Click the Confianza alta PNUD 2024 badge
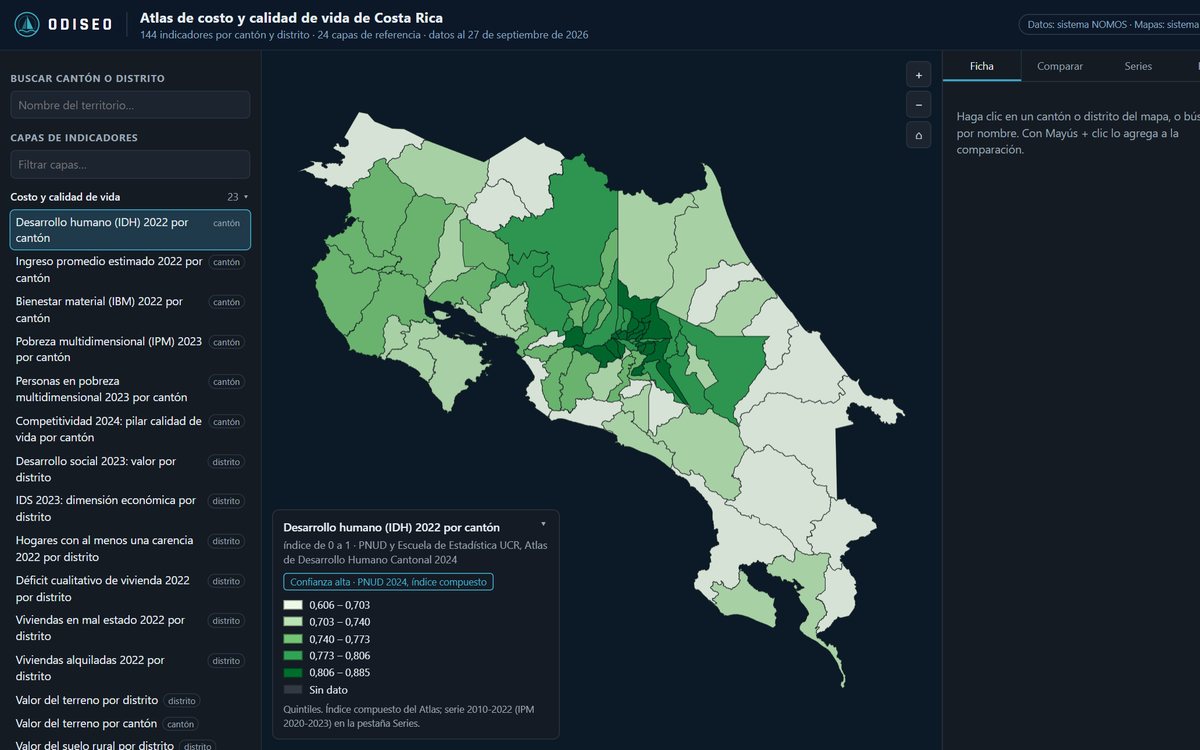Screen dimensions: 1200x750 [x=388, y=582]
